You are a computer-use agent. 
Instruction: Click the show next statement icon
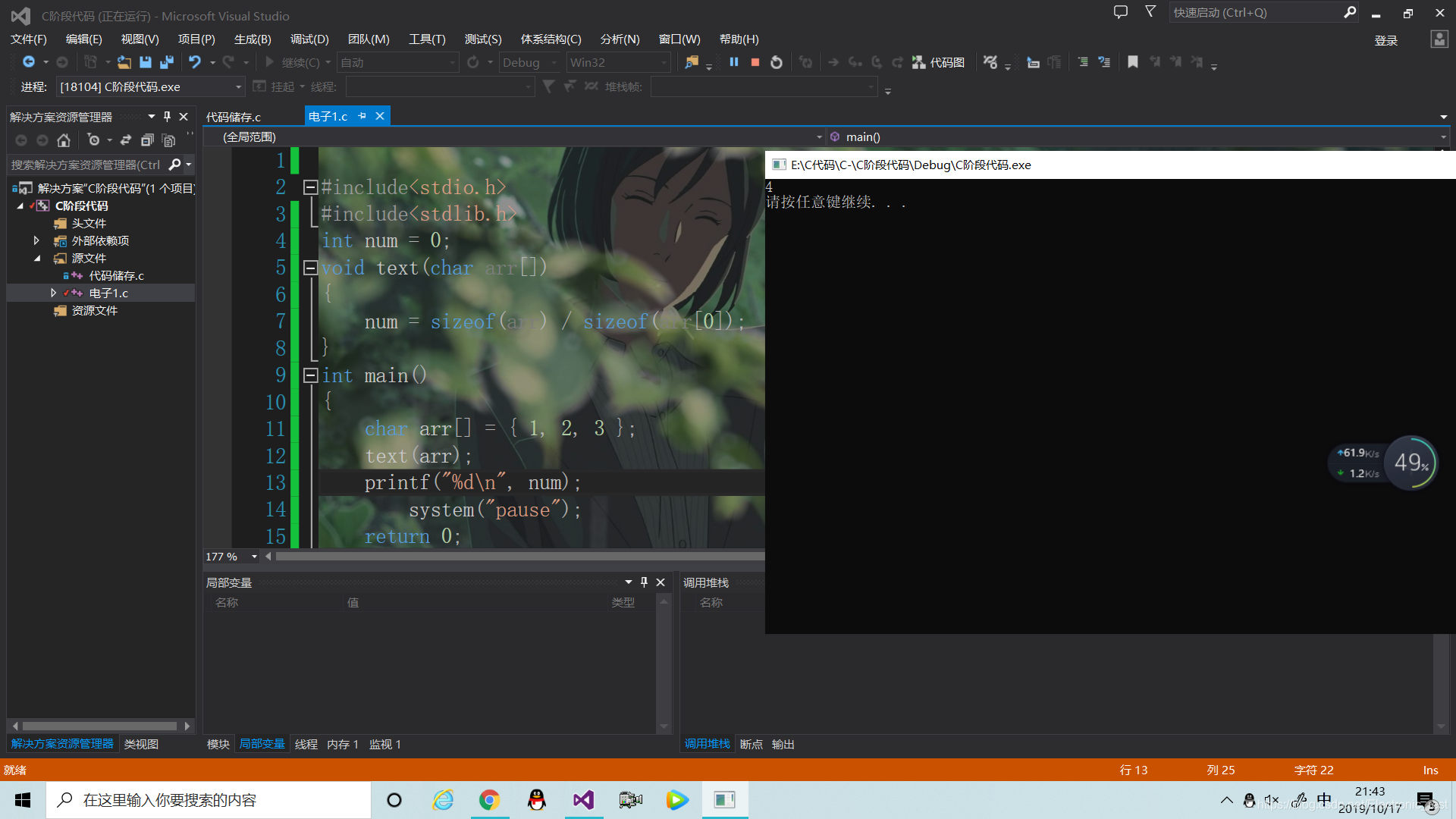pos(833,62)
